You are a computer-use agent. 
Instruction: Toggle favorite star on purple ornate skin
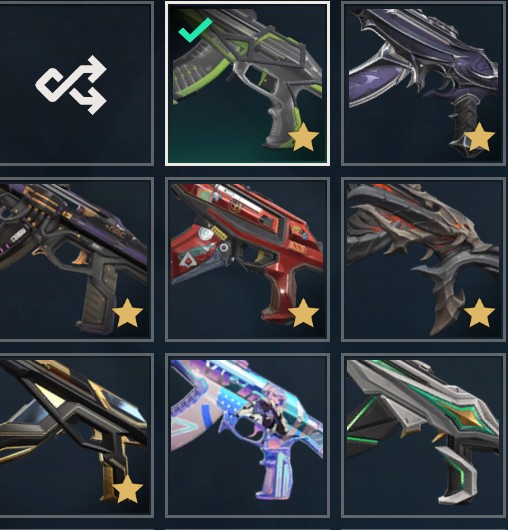coord(480,137)
